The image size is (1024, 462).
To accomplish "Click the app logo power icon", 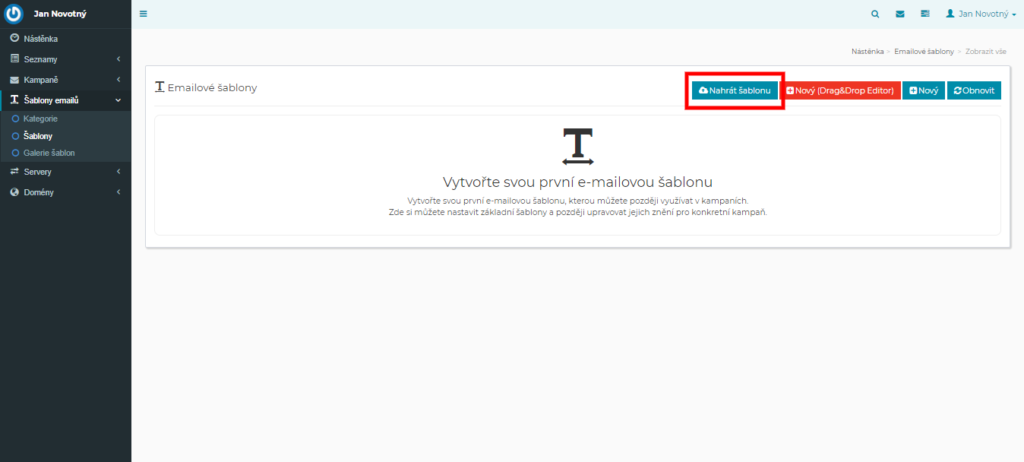I will (x=14, y=14).
